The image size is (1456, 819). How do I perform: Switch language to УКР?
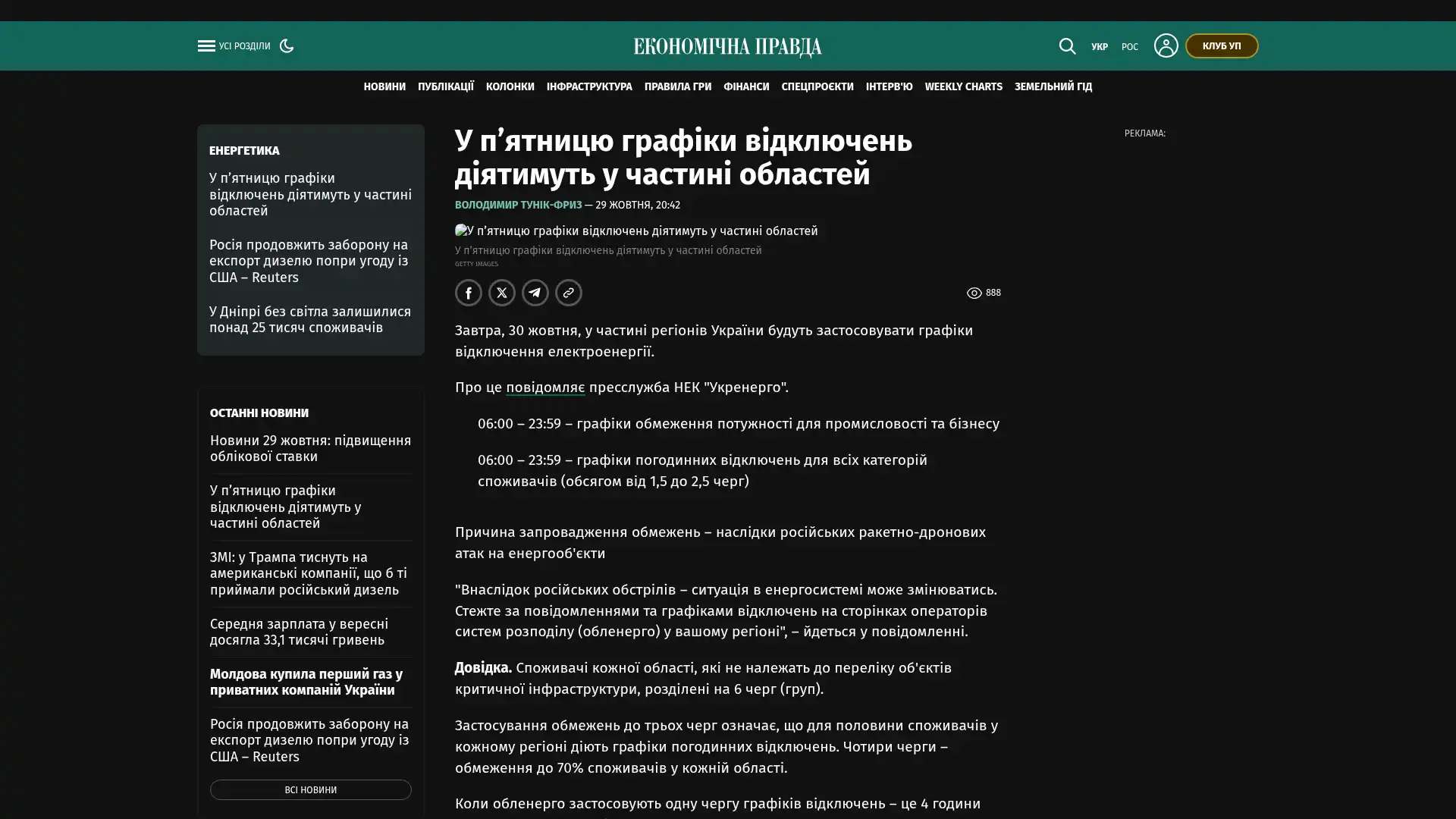(x=1100, y=47)
